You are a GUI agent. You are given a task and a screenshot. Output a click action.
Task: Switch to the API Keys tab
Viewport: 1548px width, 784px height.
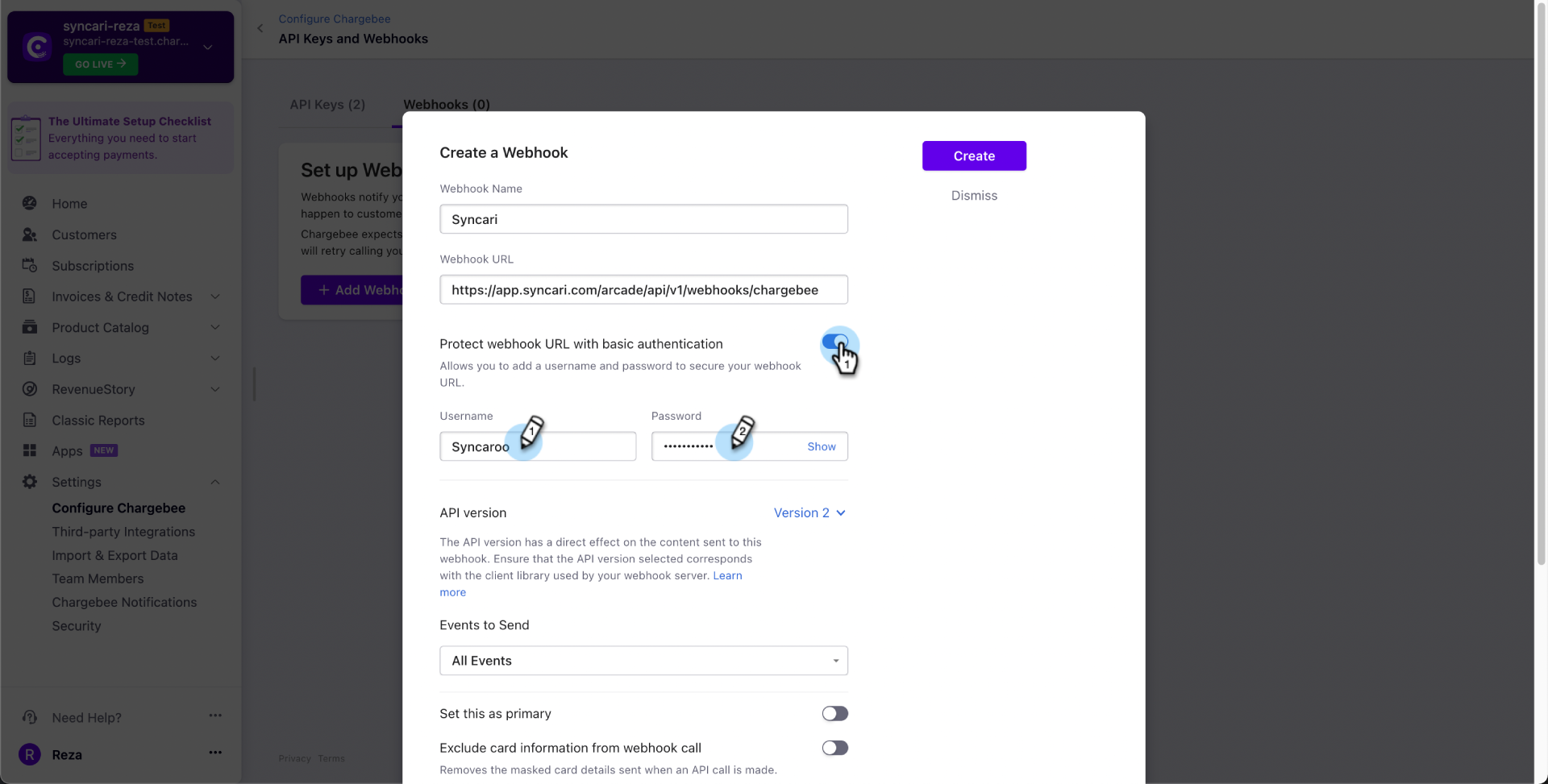tap(327, 104)
